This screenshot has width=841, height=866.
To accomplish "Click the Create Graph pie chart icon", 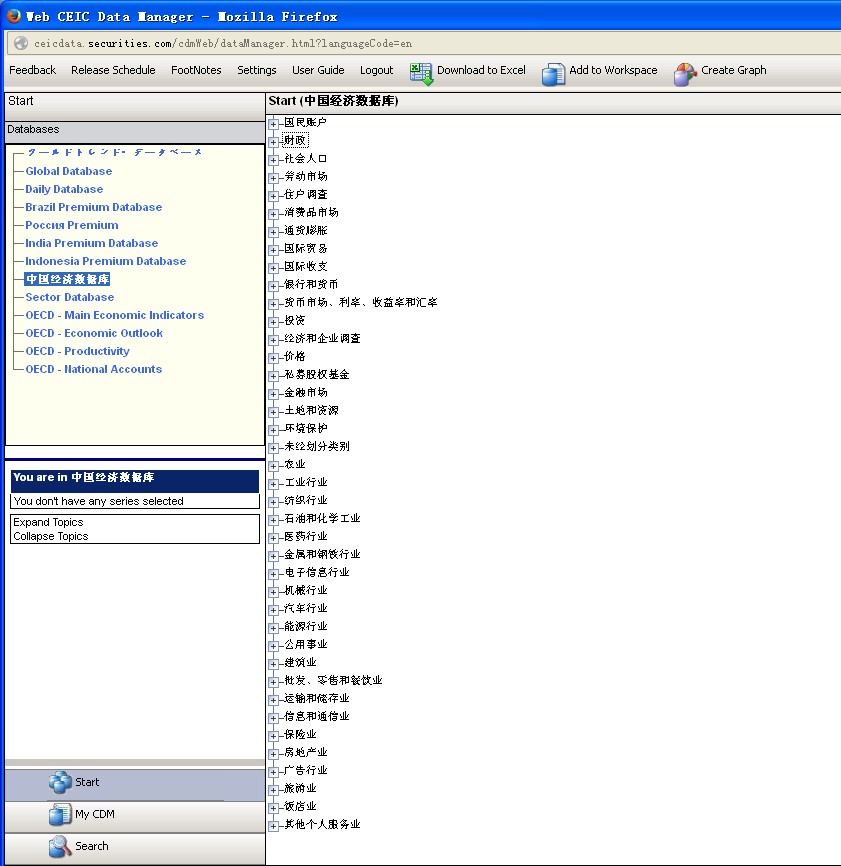I will (x=685, y=74).
